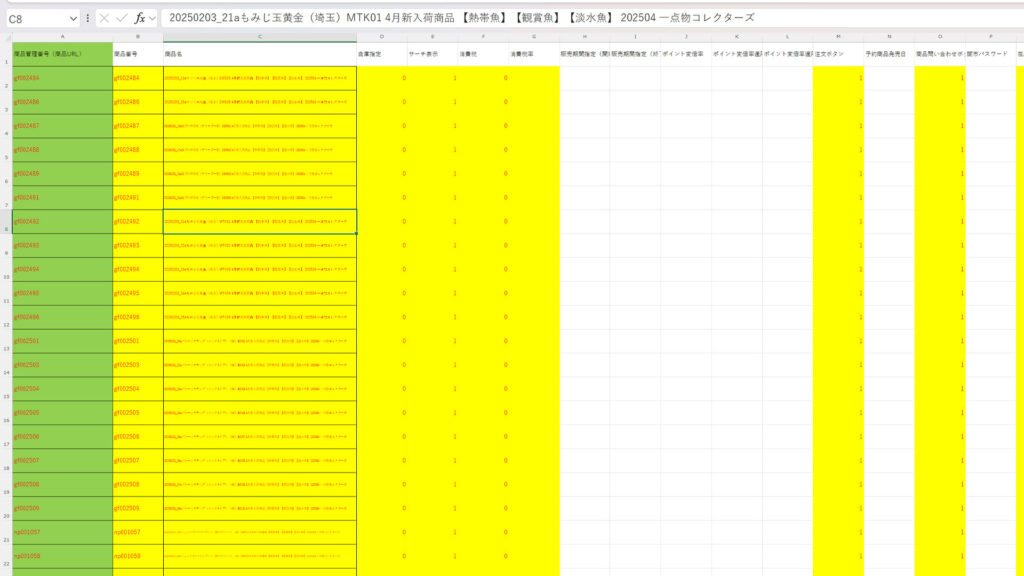The height and width of the screenshot is (576, 1024).
Task: Click the cancel (X) icon in the formula bar
Action: tap(104, 18)
